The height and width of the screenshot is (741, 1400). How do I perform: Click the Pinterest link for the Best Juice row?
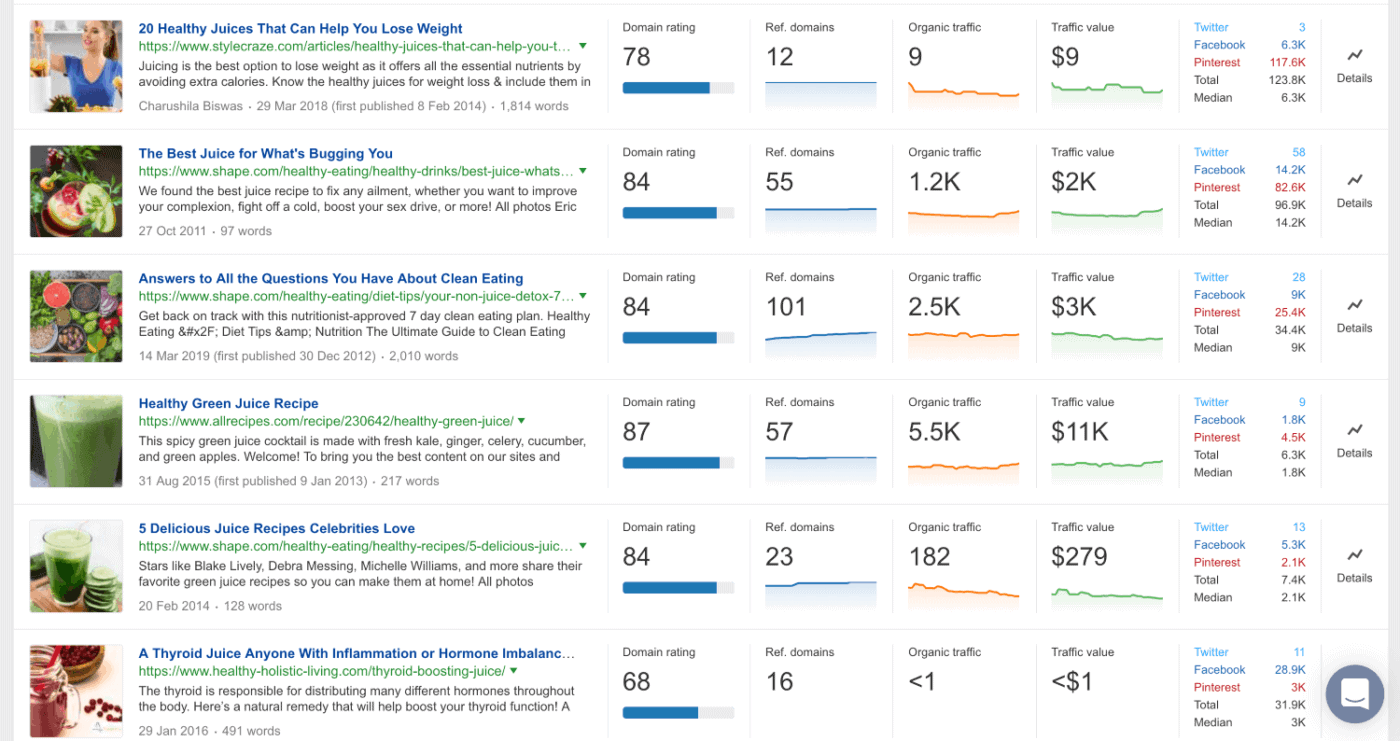(x=1217, y=187)
